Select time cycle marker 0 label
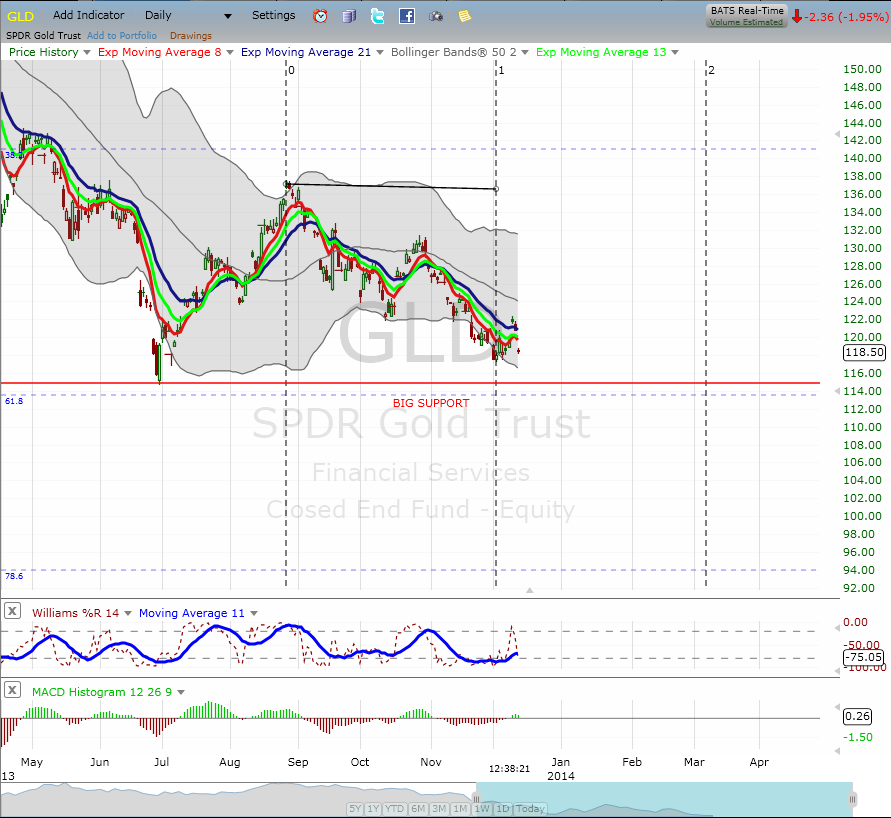The image size is (891, 818). tap(292, 70)
